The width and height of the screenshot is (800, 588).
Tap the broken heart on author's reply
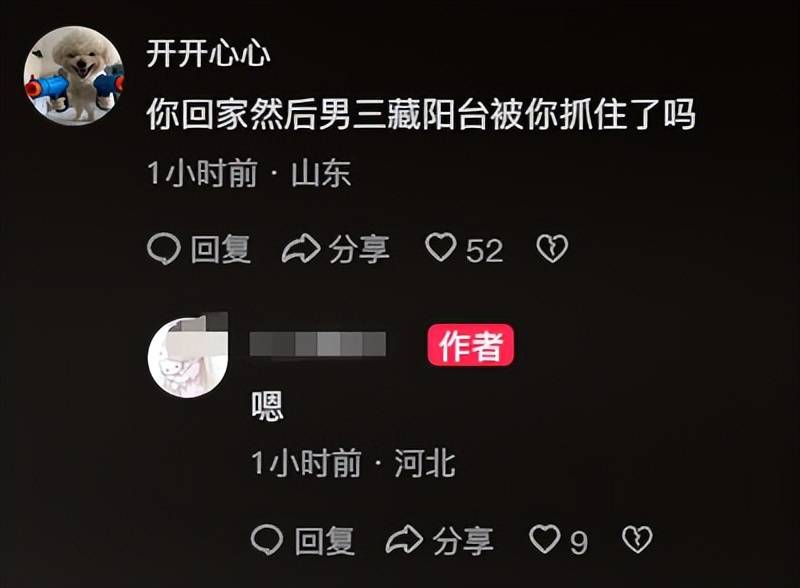pyautogui.click(x=637, y=540)
